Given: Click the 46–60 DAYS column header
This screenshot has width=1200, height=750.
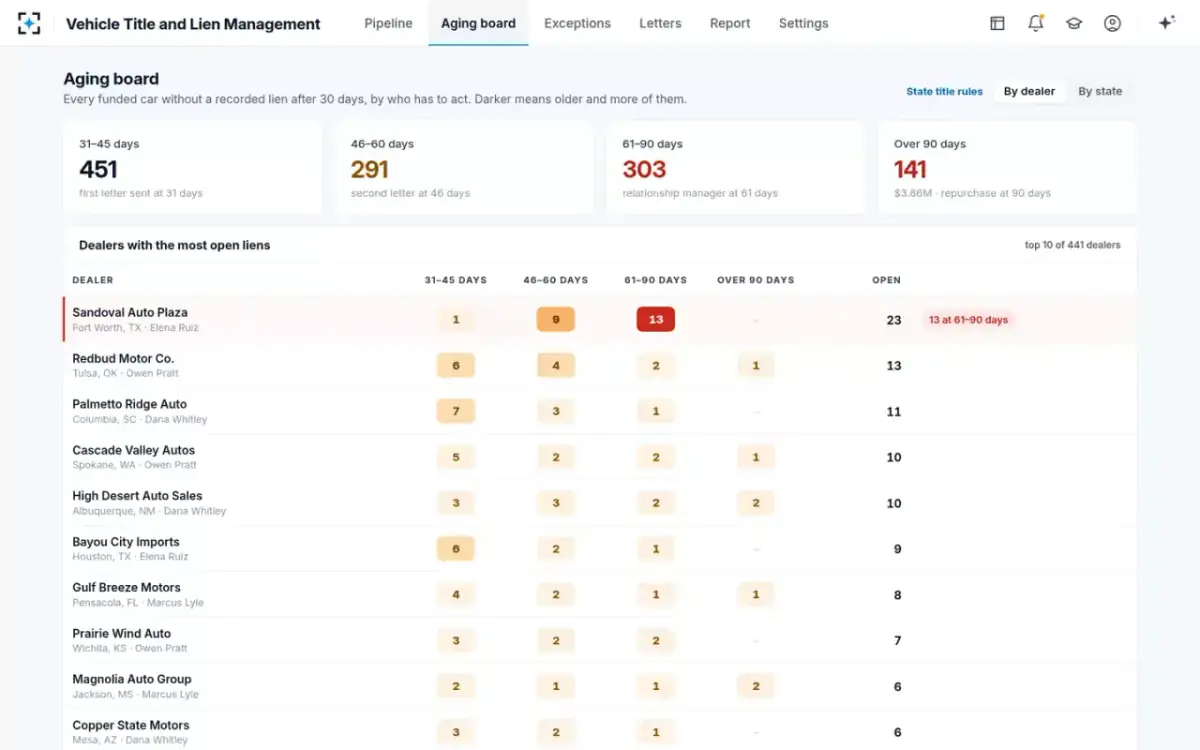Looking at the screenshot, I should tap(556, 280).
